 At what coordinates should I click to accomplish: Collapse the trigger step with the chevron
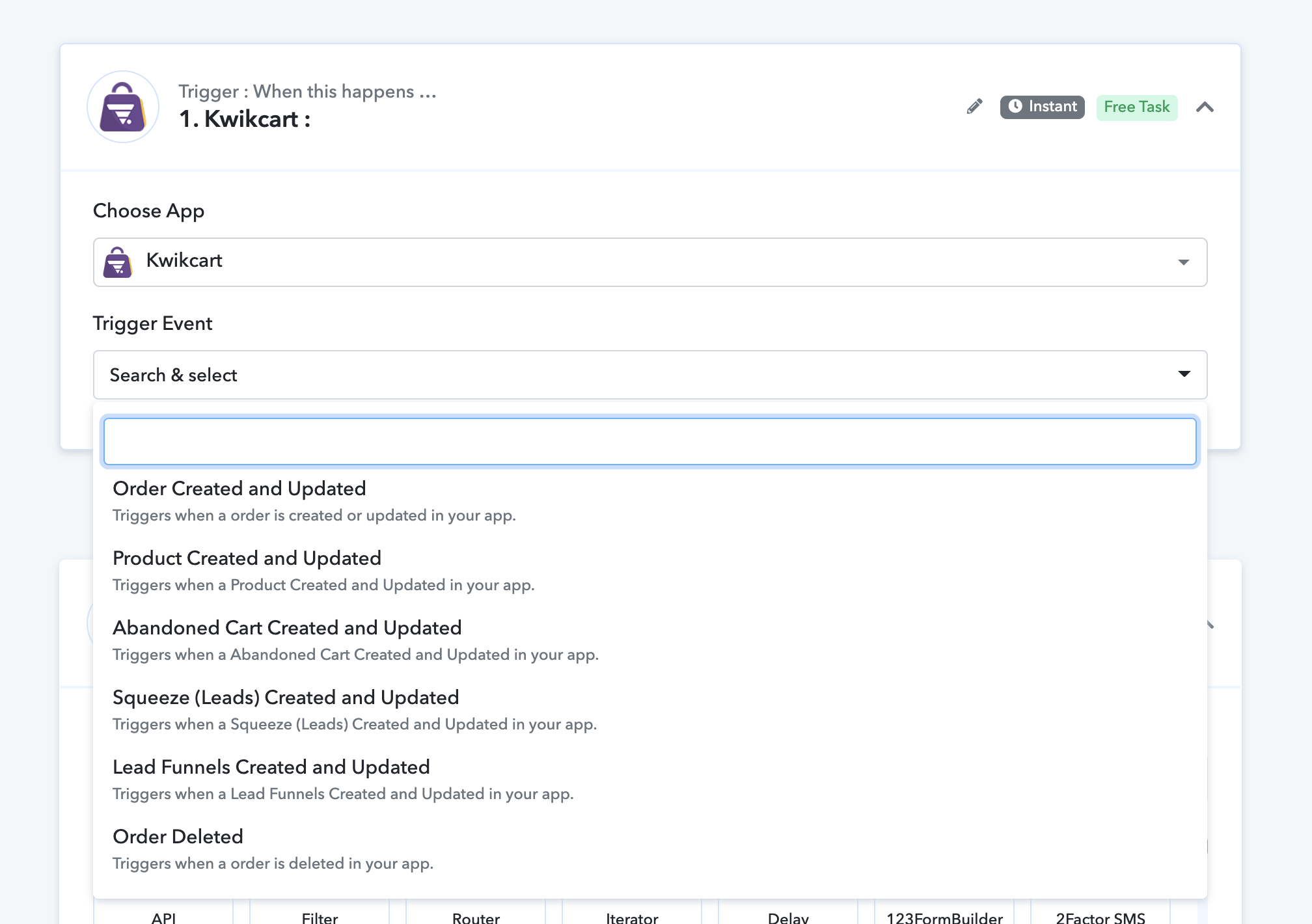click(1205, 107)
